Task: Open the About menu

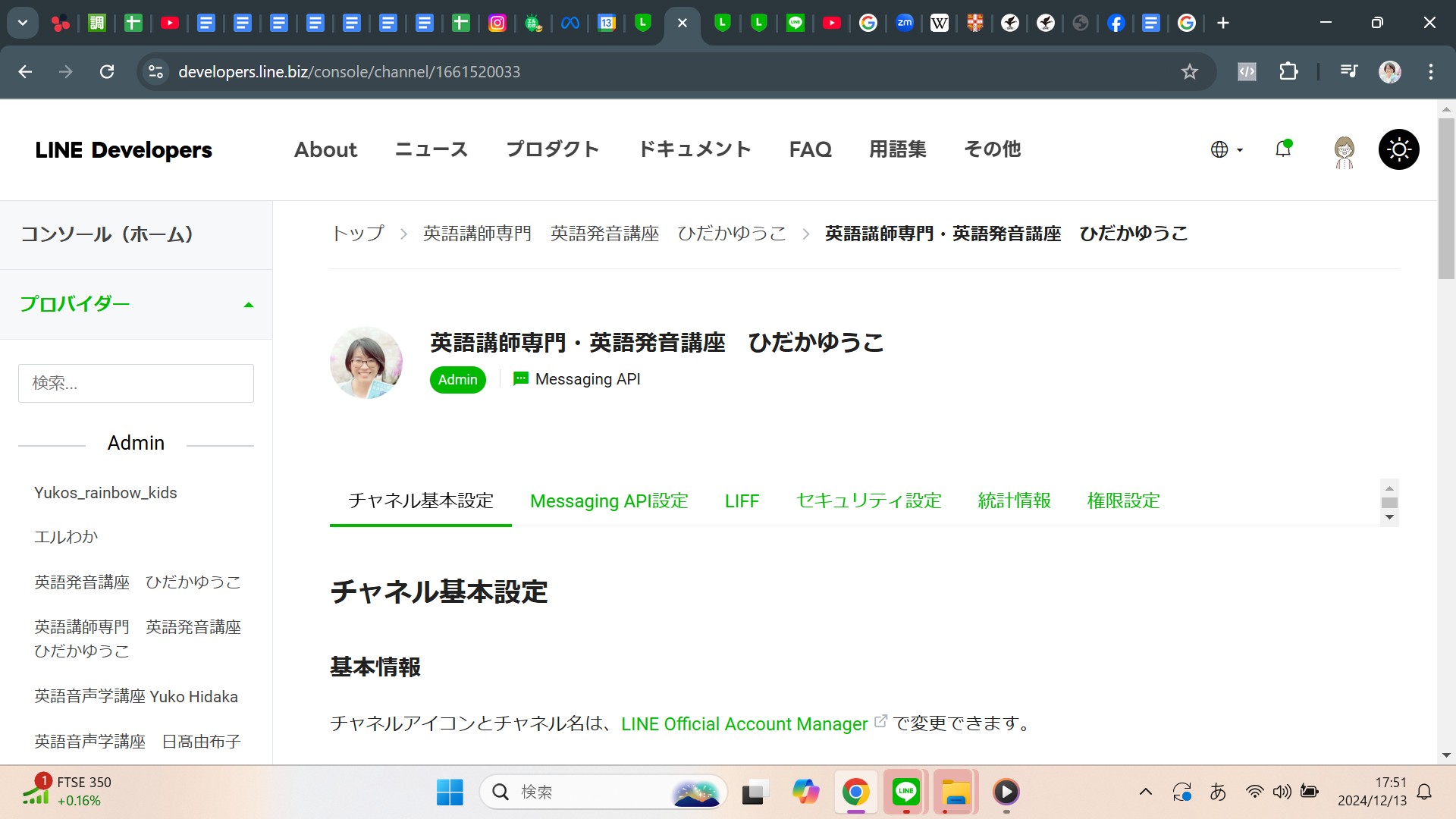Action: click(325, 149)
